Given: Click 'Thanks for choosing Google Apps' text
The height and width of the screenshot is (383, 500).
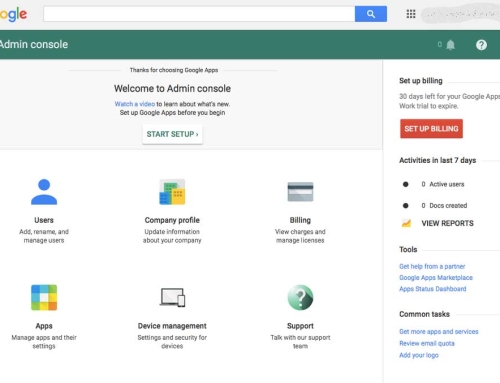Looking at the screenshot, I should (x=174, y=70).
